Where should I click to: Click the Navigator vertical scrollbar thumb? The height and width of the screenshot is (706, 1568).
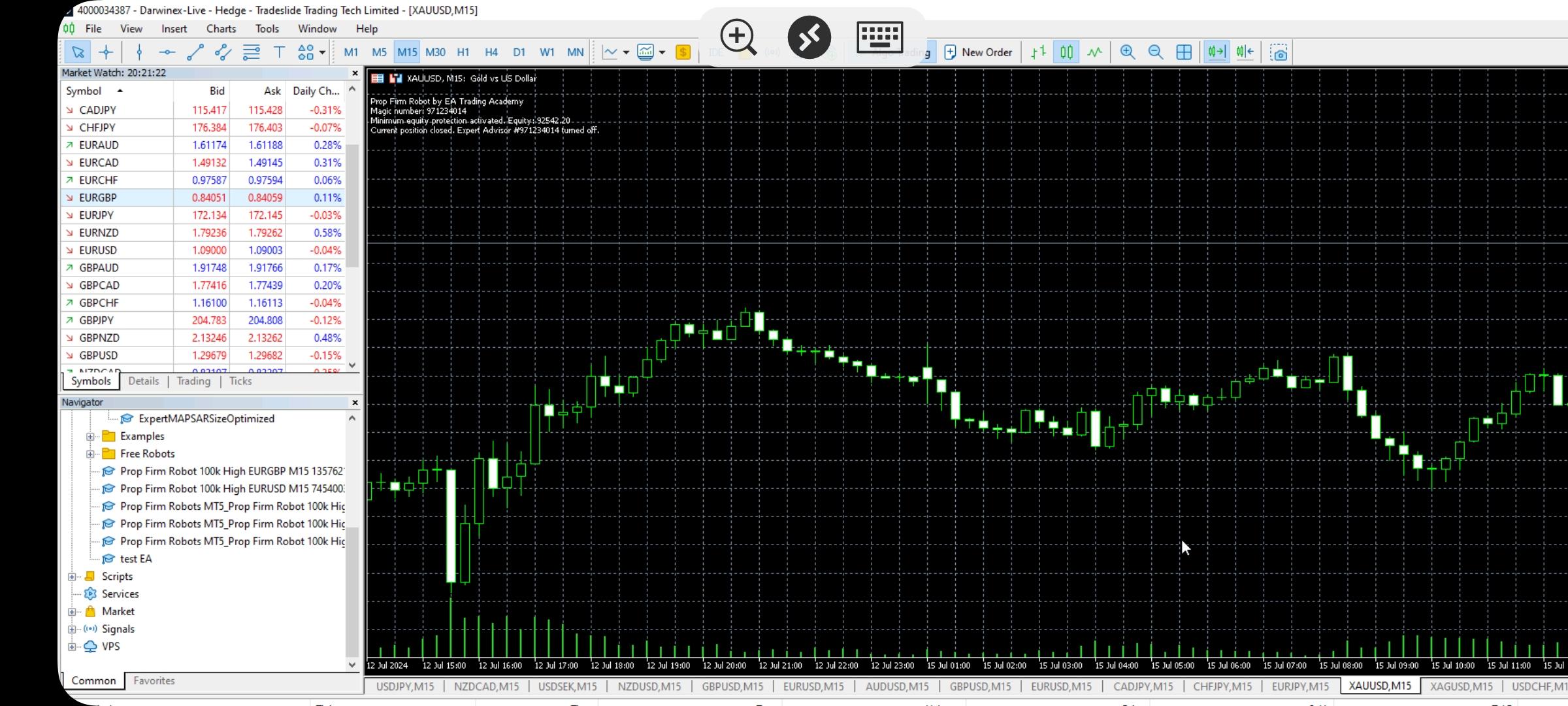click(352, 592)
